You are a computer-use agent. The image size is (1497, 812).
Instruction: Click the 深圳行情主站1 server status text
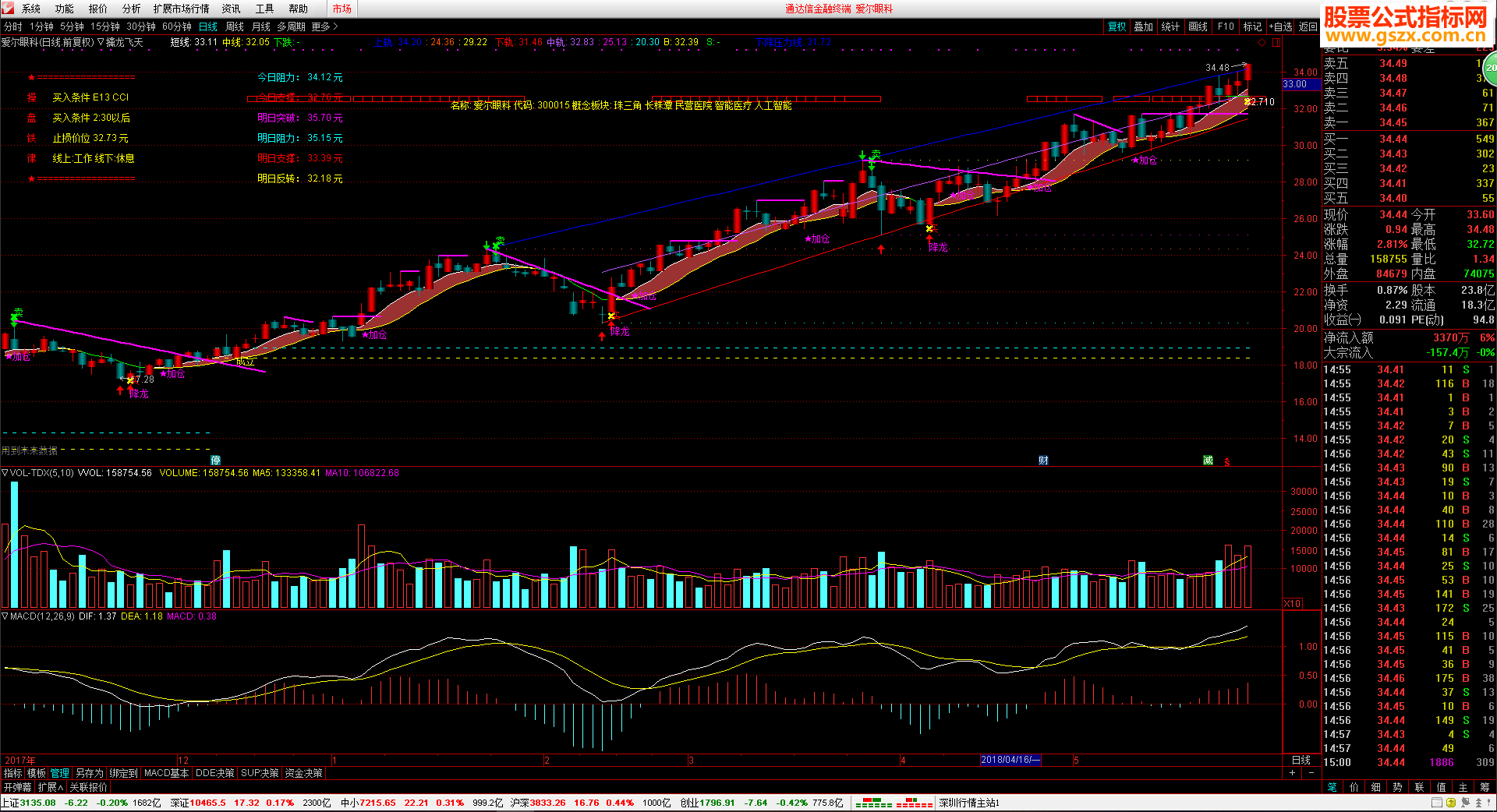click(969, 803)
